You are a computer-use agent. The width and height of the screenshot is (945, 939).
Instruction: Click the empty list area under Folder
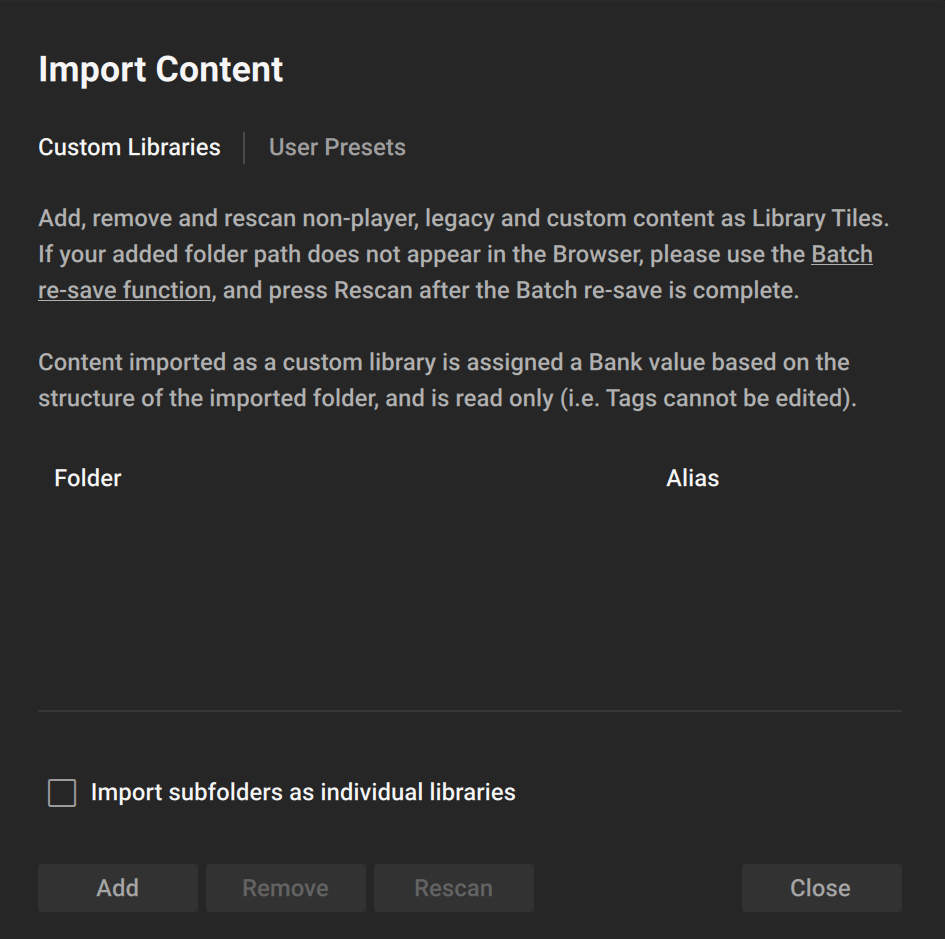coord(300,600)
